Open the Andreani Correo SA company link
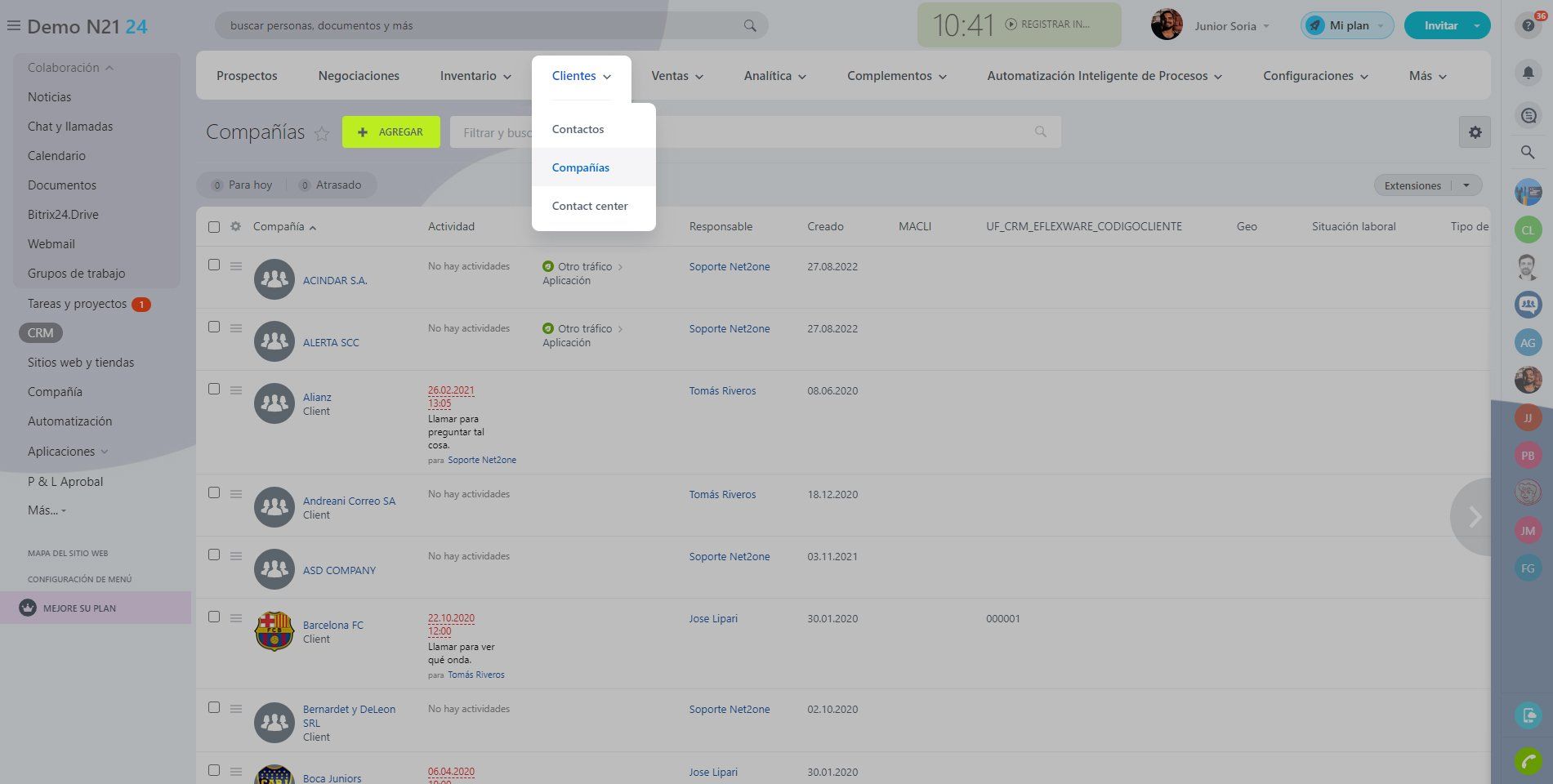Viewport: 1553px width, 784px height. 349,501
